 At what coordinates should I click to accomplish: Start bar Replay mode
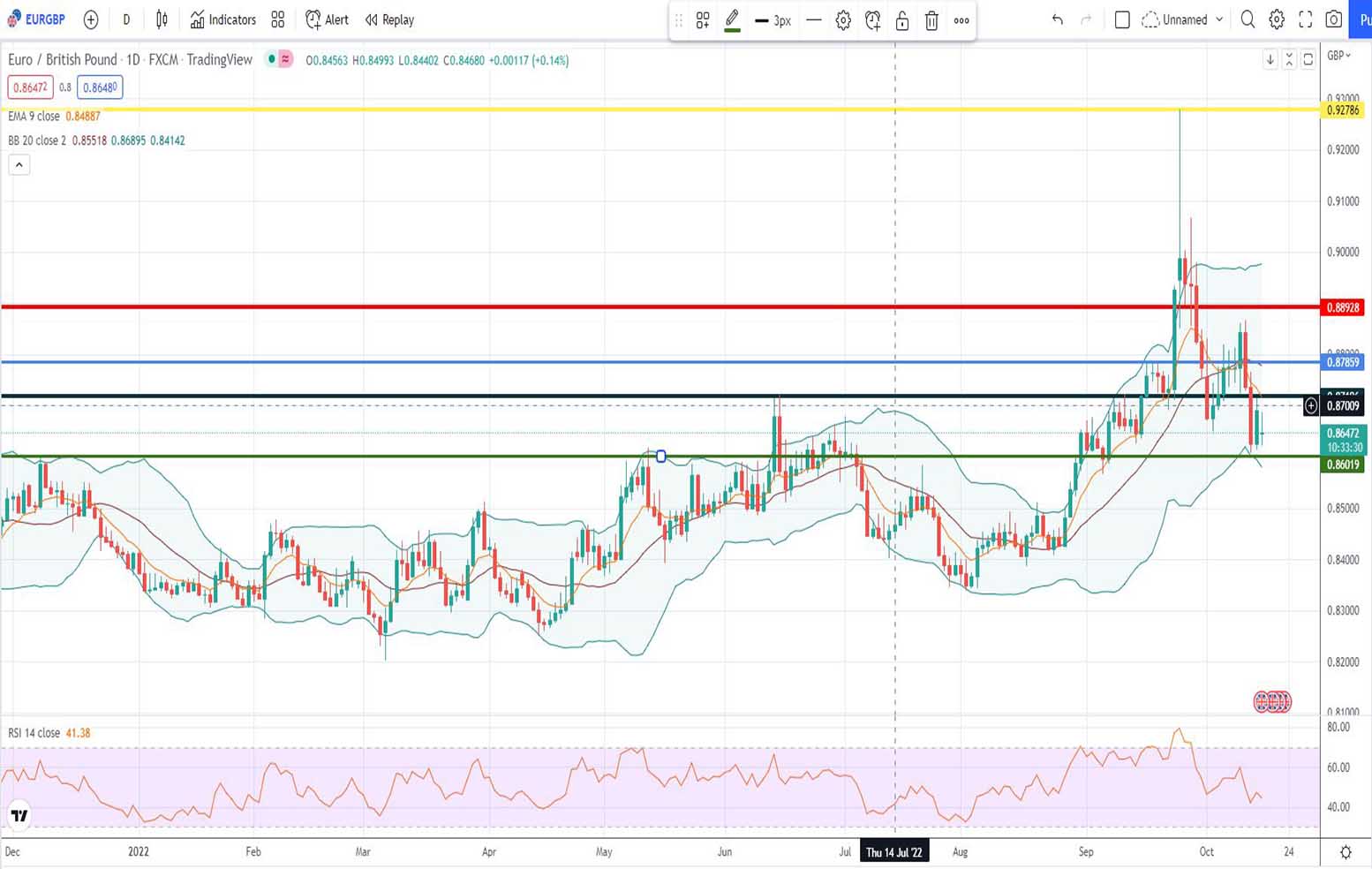pyautogui.click(x=389, y=19)
